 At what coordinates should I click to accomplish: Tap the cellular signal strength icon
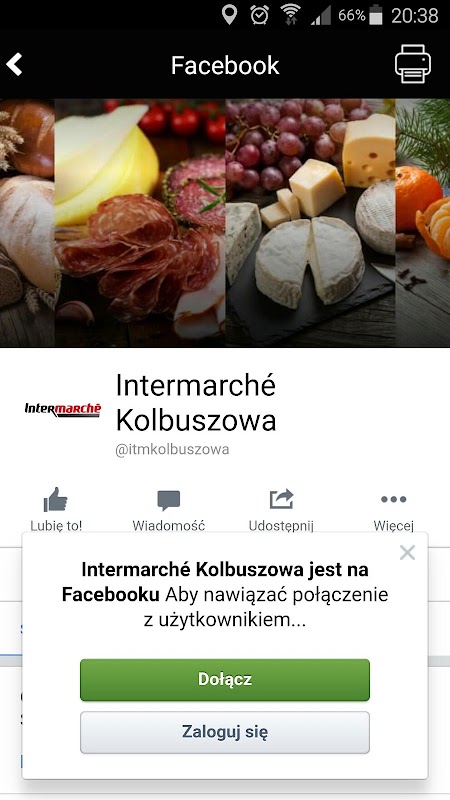pos(320,15)
